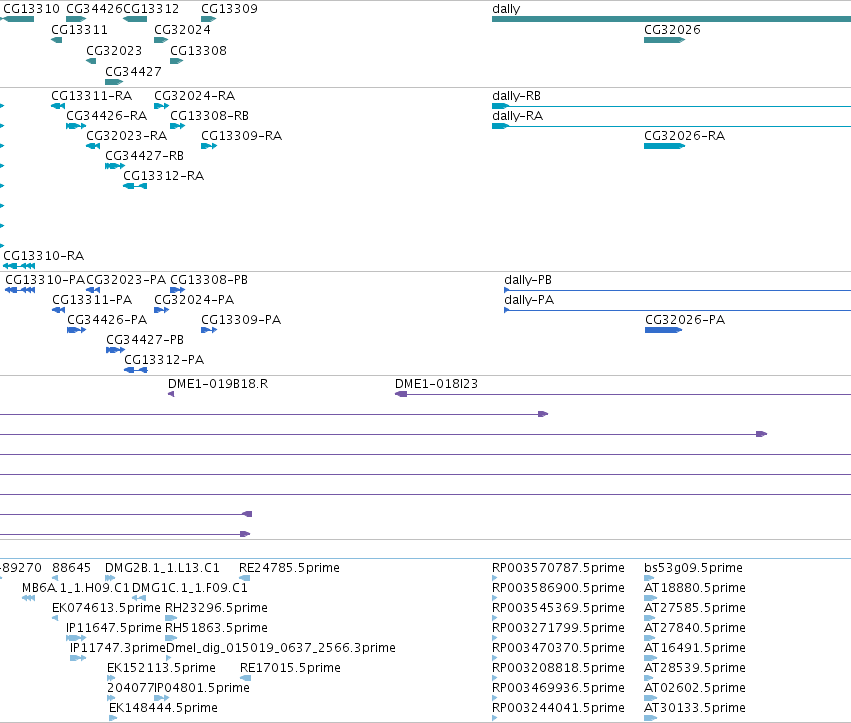Select EST DMG1C.1_1.F09.C1
The image size is (851, 723).
click(139, 598)
